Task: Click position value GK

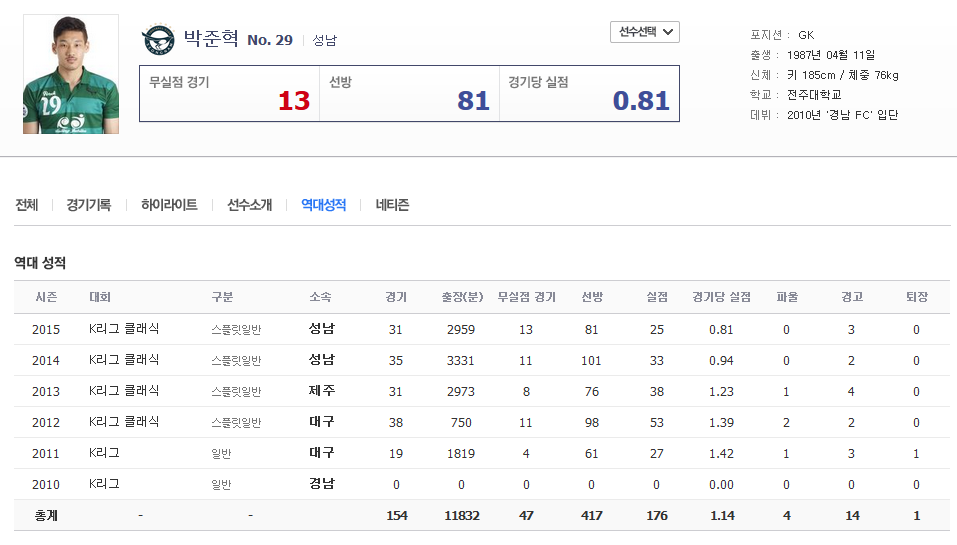Action: click(806, 35)
